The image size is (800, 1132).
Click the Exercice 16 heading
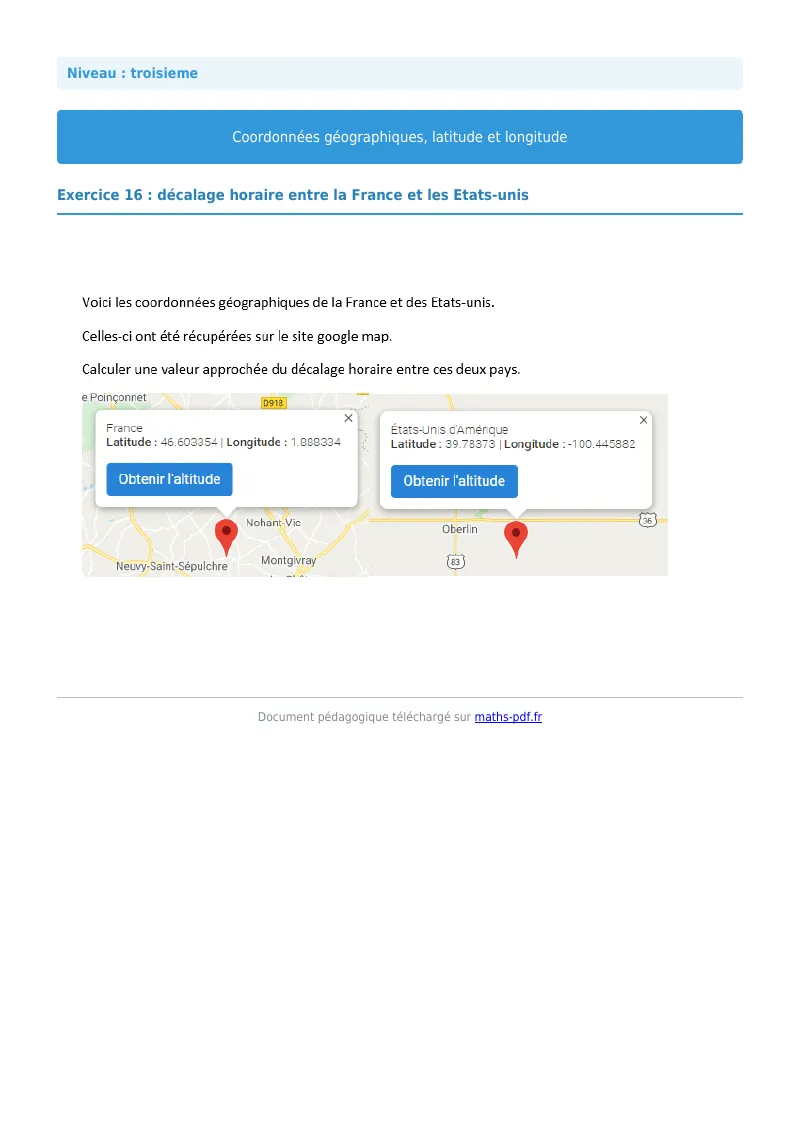coord(292,195)
